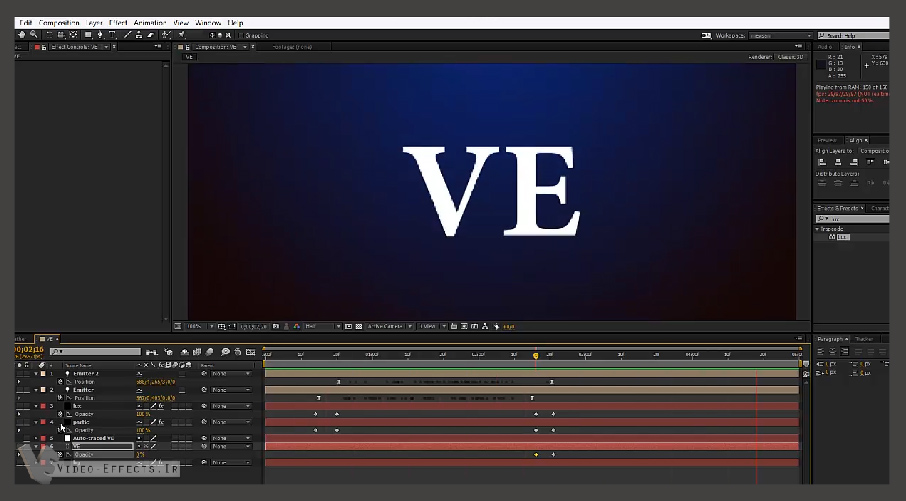This screenshot has height=501, width=906.
Task: Click the selected yellow Opacity keyframe of VE
Action: (536, 455)
